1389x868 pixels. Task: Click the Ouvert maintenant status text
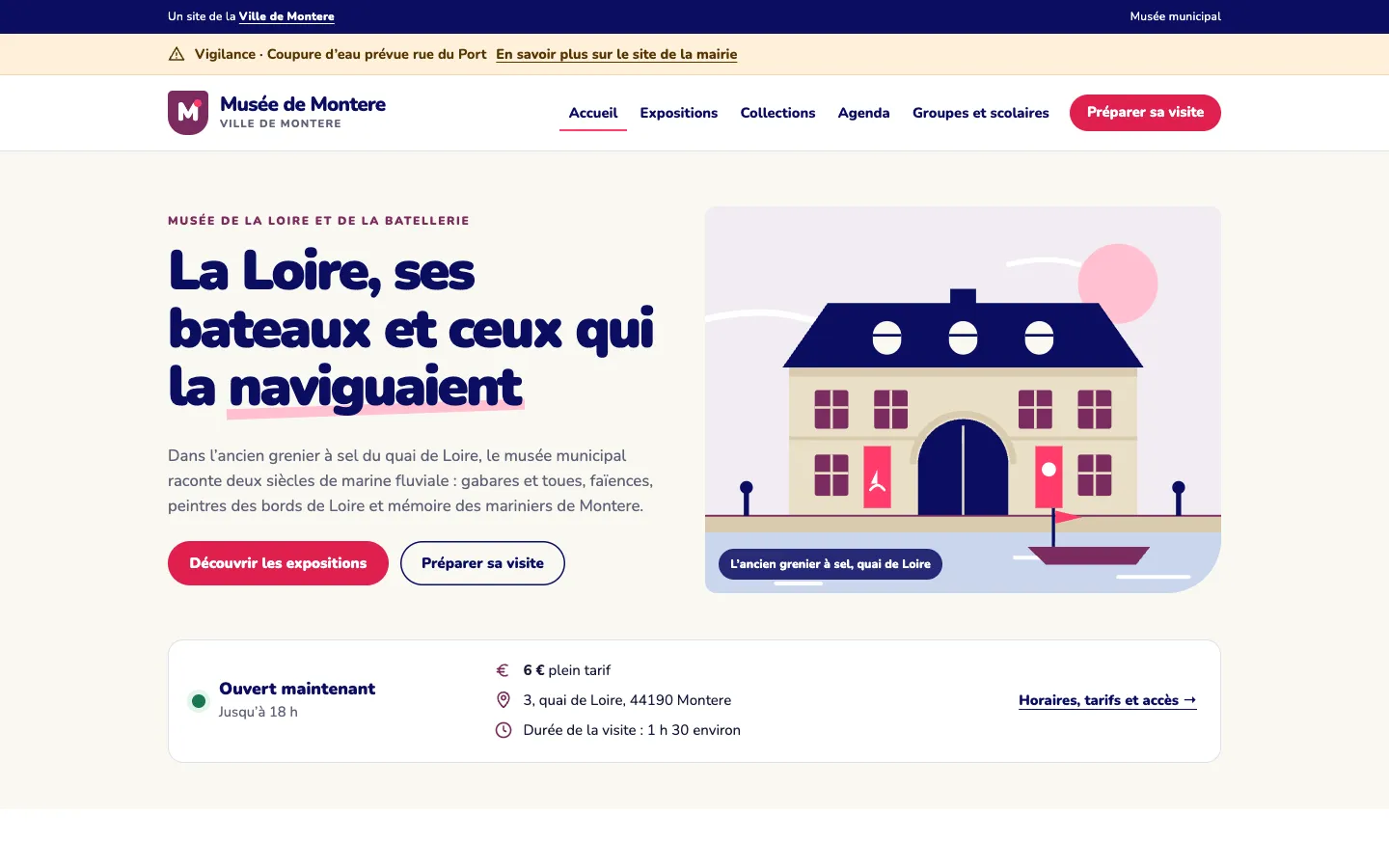[297, 689]
